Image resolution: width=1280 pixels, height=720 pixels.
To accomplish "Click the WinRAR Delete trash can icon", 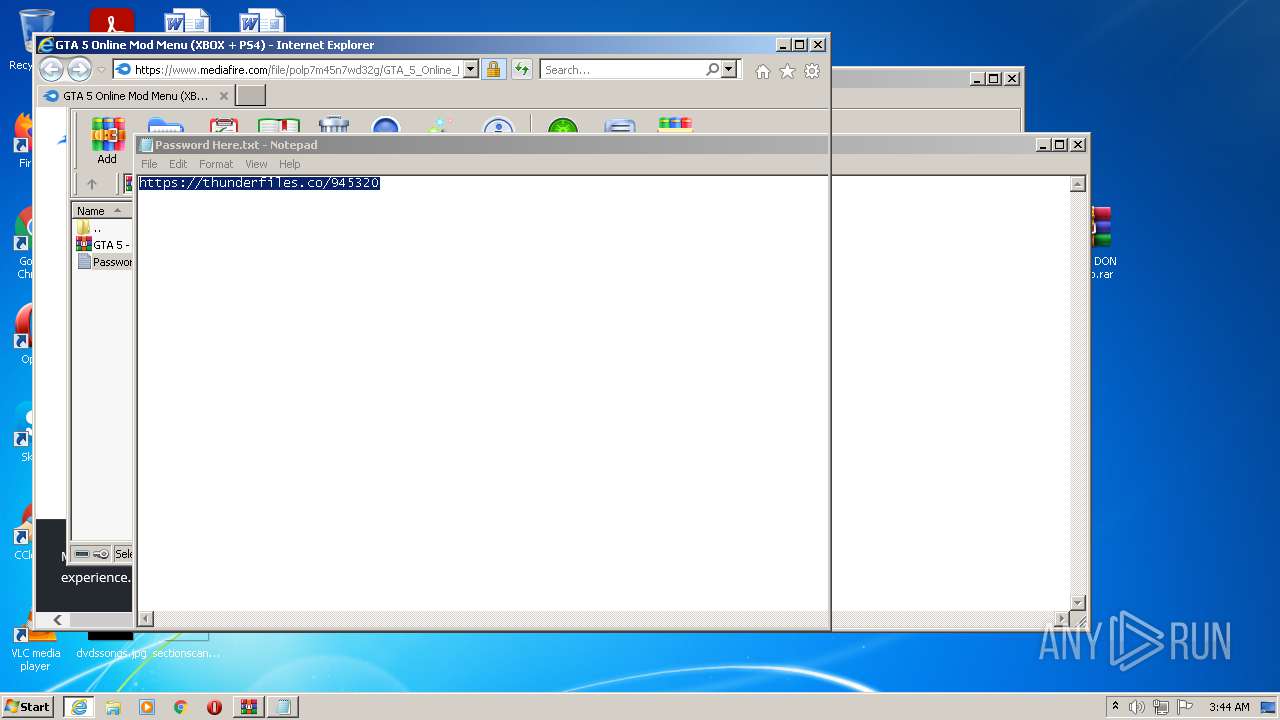I will coord(334,125).
